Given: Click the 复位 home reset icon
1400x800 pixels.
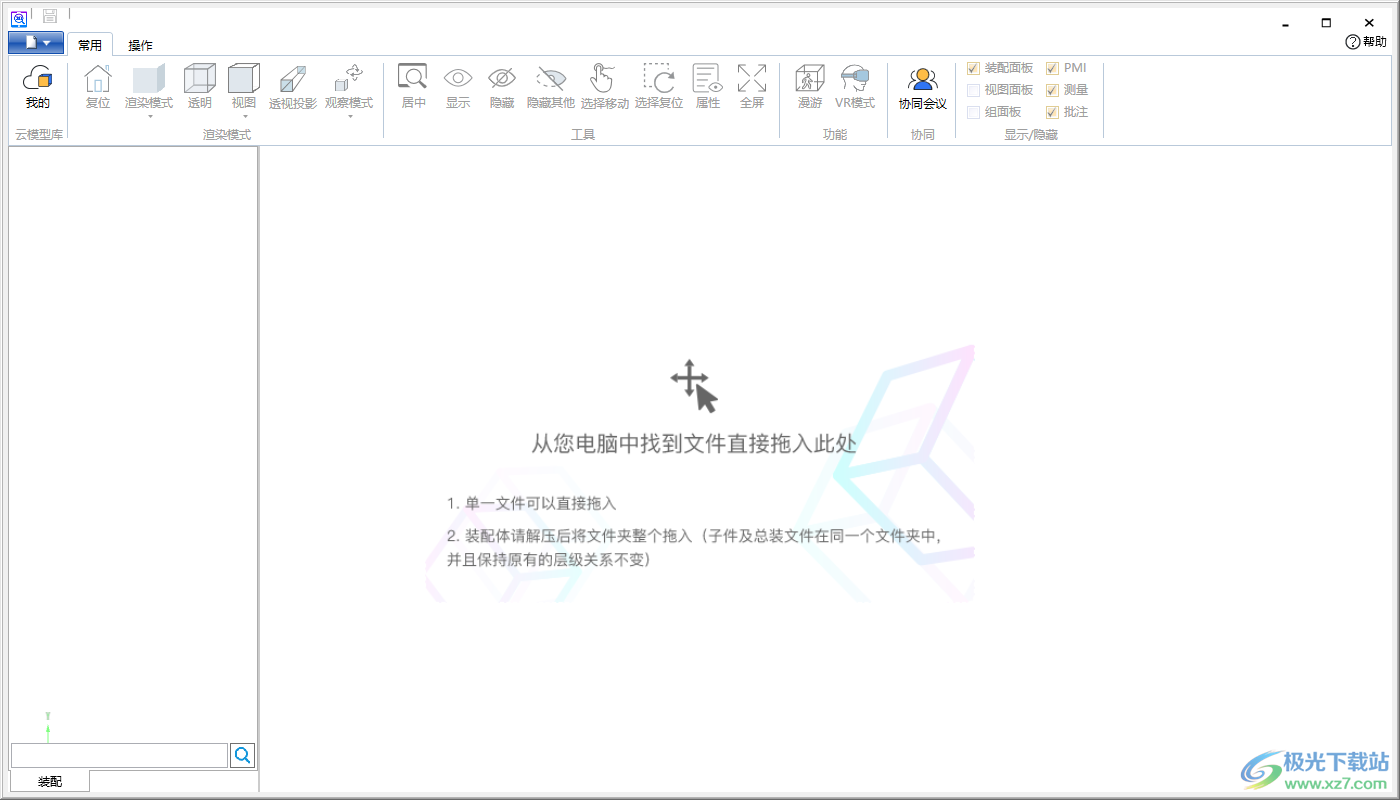Looking at the screenshot, I should [98, 88].
